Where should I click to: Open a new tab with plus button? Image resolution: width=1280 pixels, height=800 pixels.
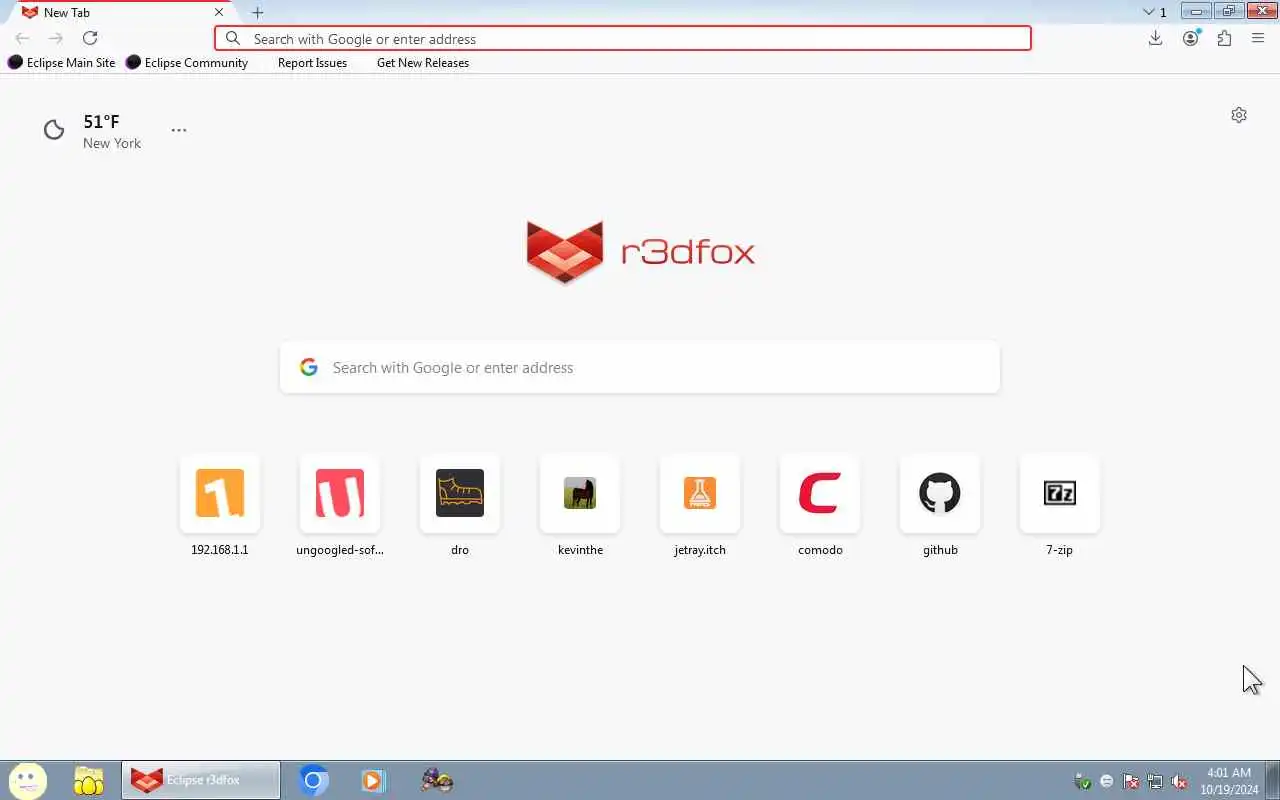tap(257, 12)
